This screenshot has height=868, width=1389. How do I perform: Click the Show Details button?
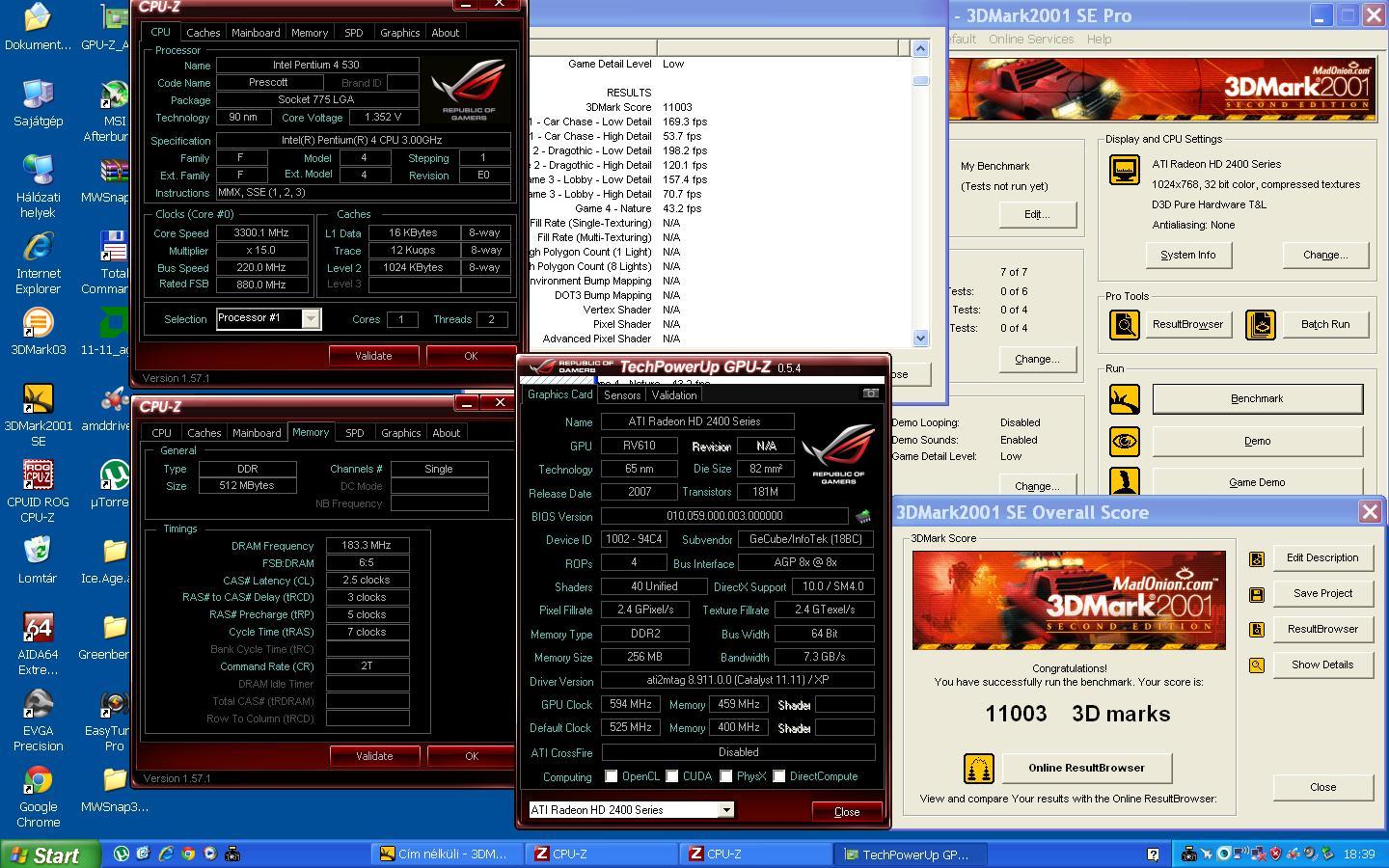(x=1322, y=665)
